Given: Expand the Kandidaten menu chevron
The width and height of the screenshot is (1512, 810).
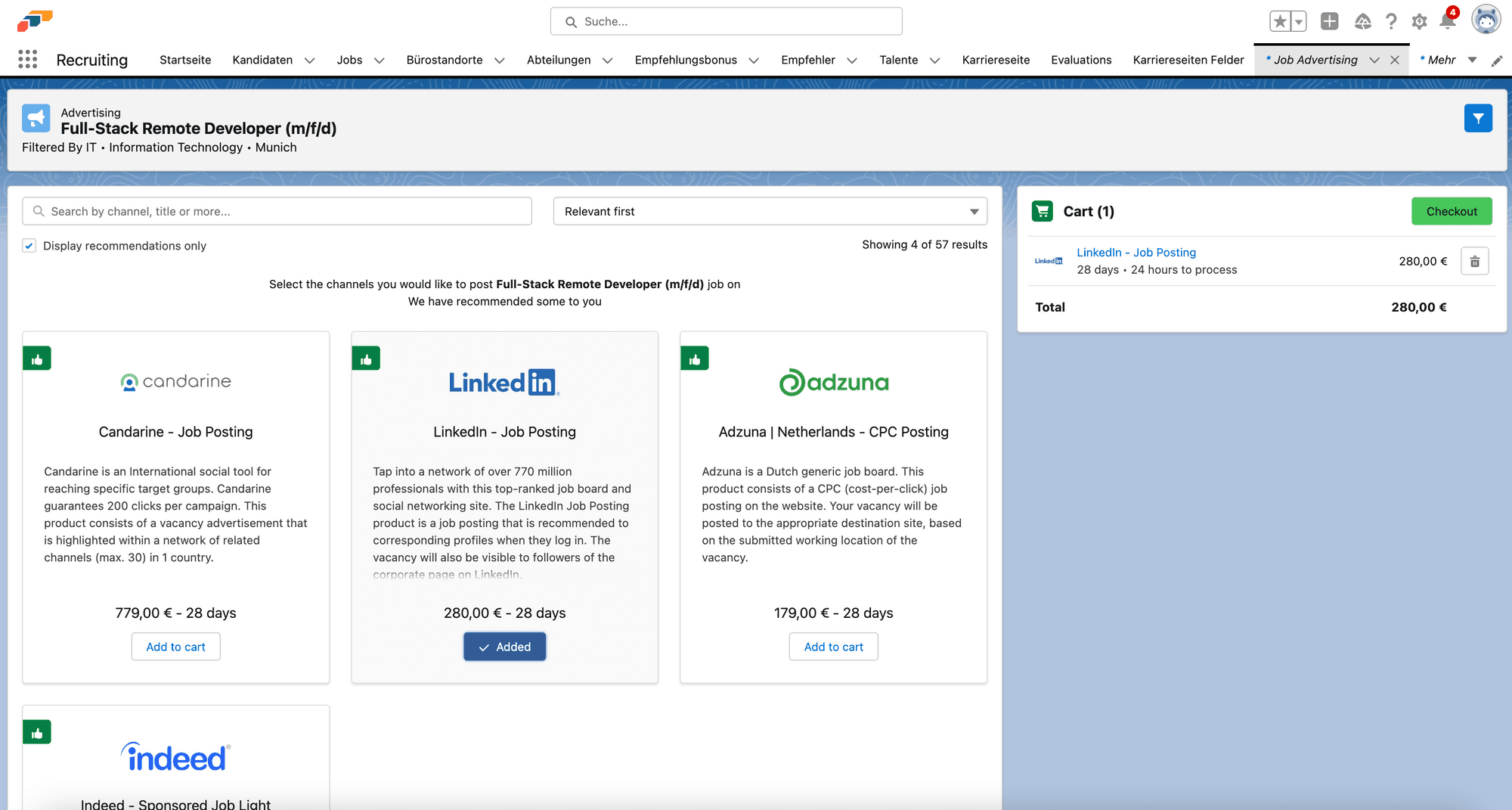Looking at the screenshot, I should tap(309, 61).
